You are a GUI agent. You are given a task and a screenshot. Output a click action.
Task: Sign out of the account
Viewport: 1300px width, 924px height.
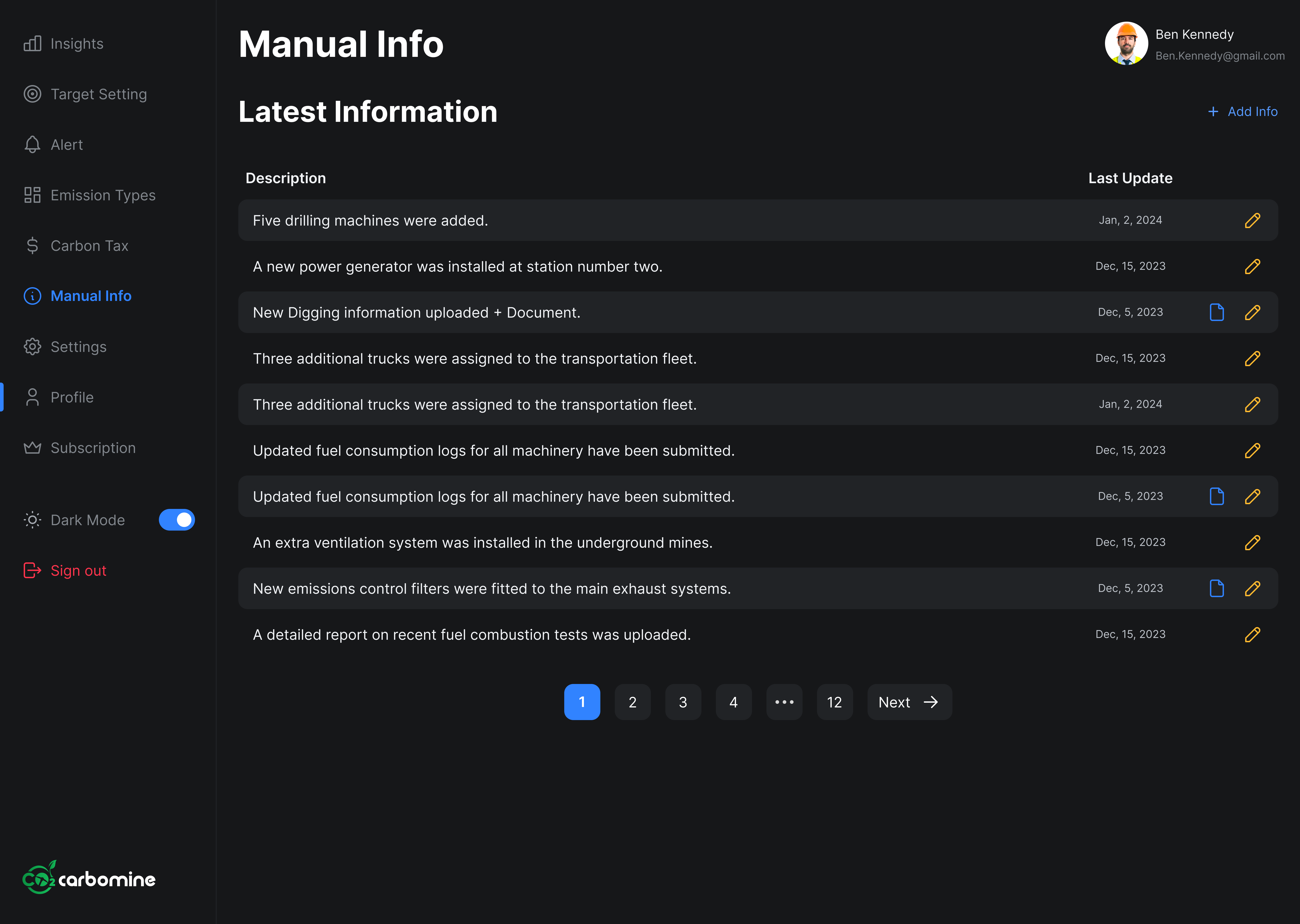tap(78, 571)
